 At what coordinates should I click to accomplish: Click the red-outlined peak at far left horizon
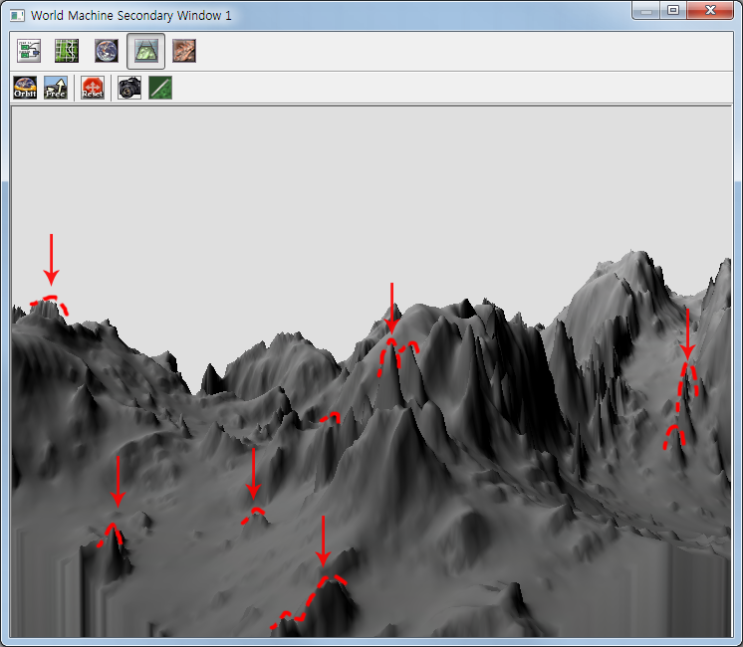point(49,306)
